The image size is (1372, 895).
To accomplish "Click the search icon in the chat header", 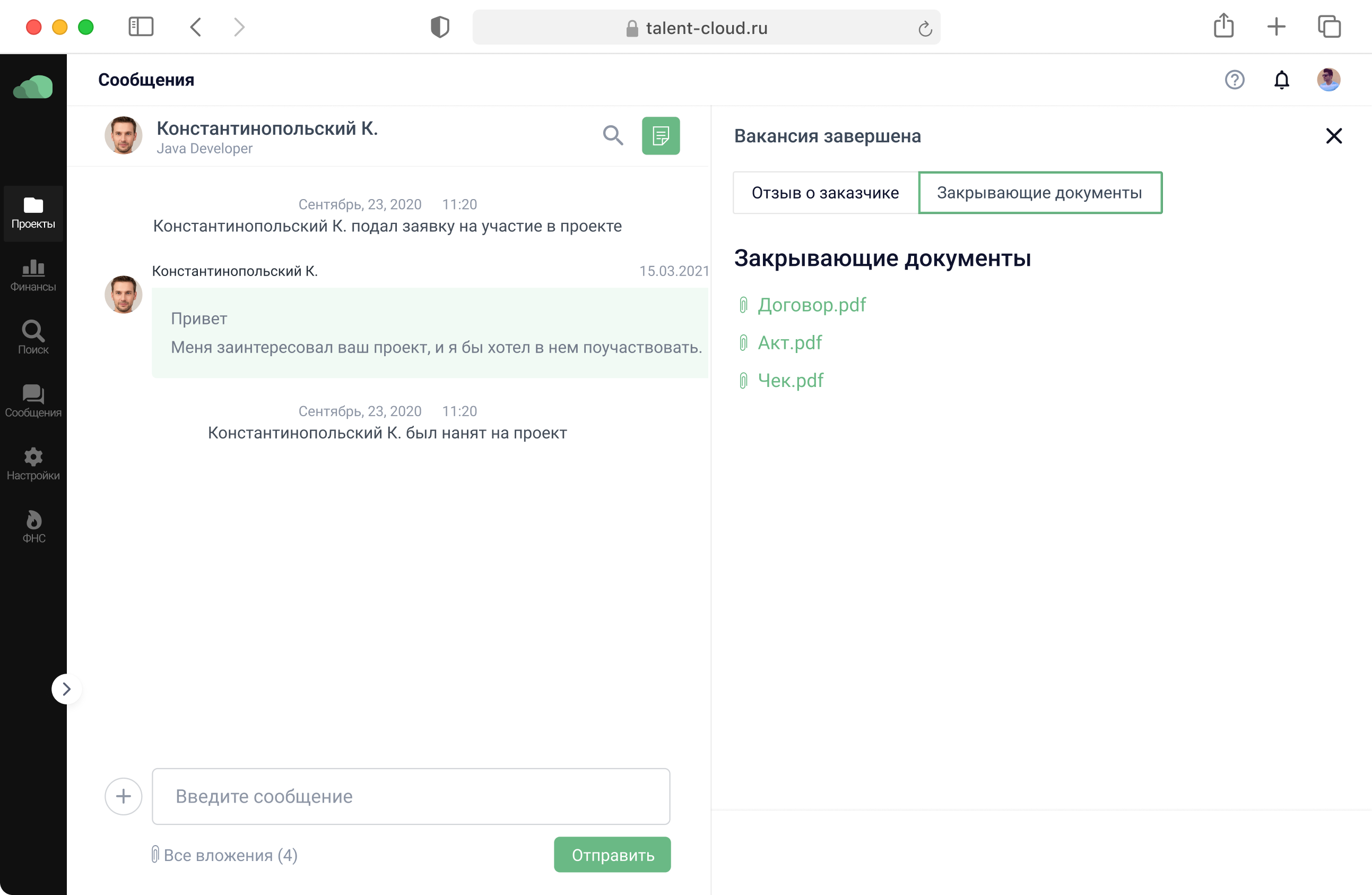I will click(613, 135).
